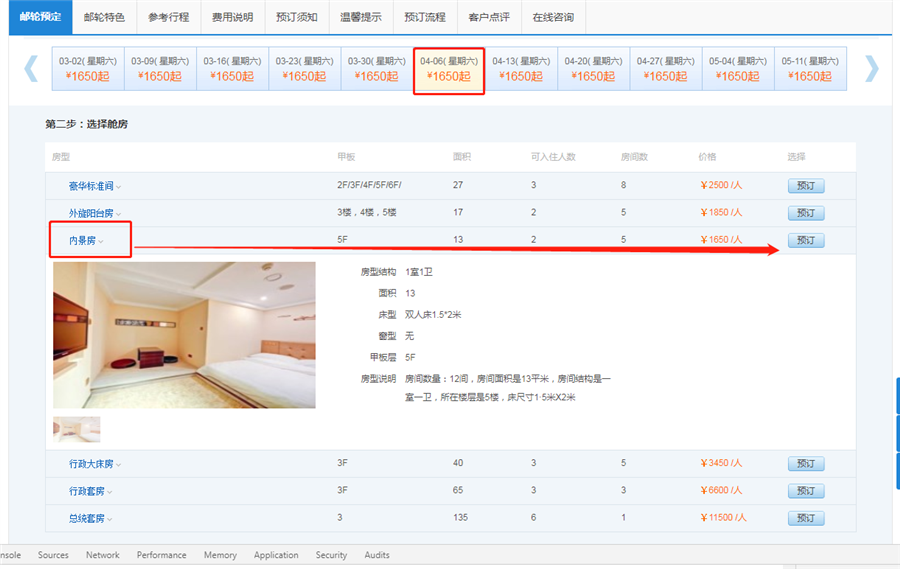Open the 在线咨询 tab
The height and width of the screenshot is (569, 900).
point(553,17)
